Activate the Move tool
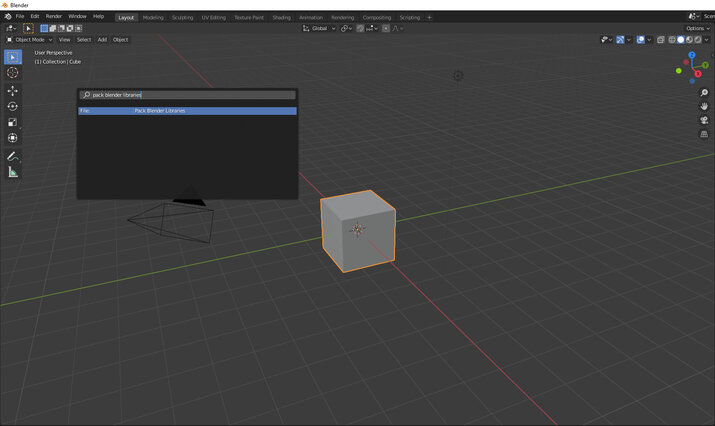715x426 pixels. 13,90
